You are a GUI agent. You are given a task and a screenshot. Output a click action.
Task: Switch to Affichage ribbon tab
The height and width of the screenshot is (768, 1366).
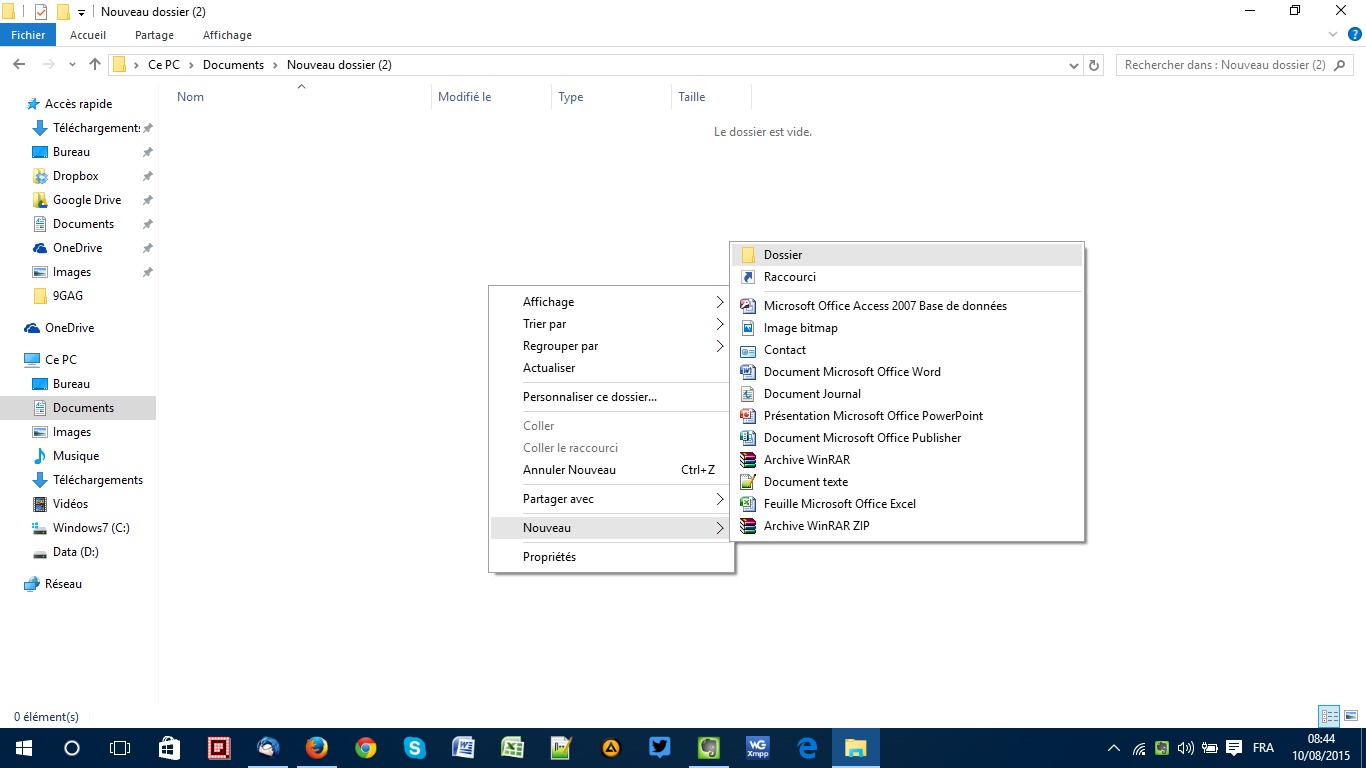pyautogui.click(x=227, y=35)
